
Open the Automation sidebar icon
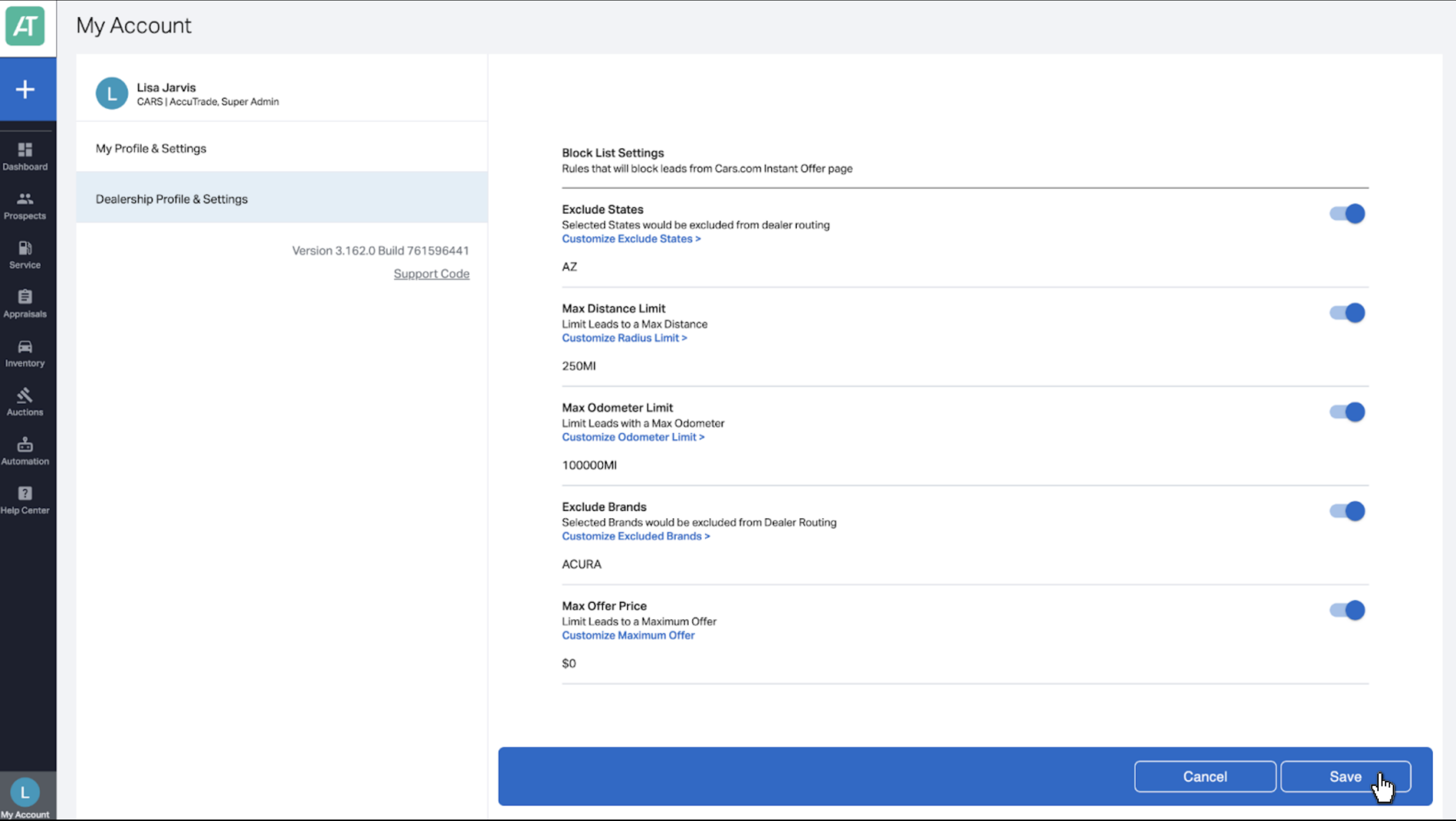point(25,451)
